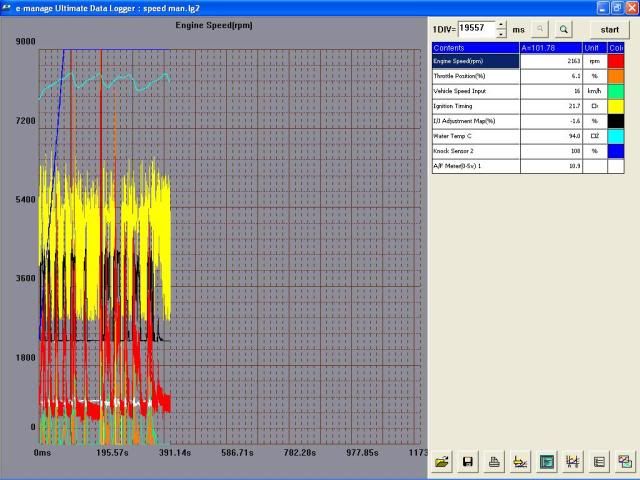The height and width of the screenshot is (480, 640).
Task: Click the 9000 rpm axis label
Action: tap(25, 41)
